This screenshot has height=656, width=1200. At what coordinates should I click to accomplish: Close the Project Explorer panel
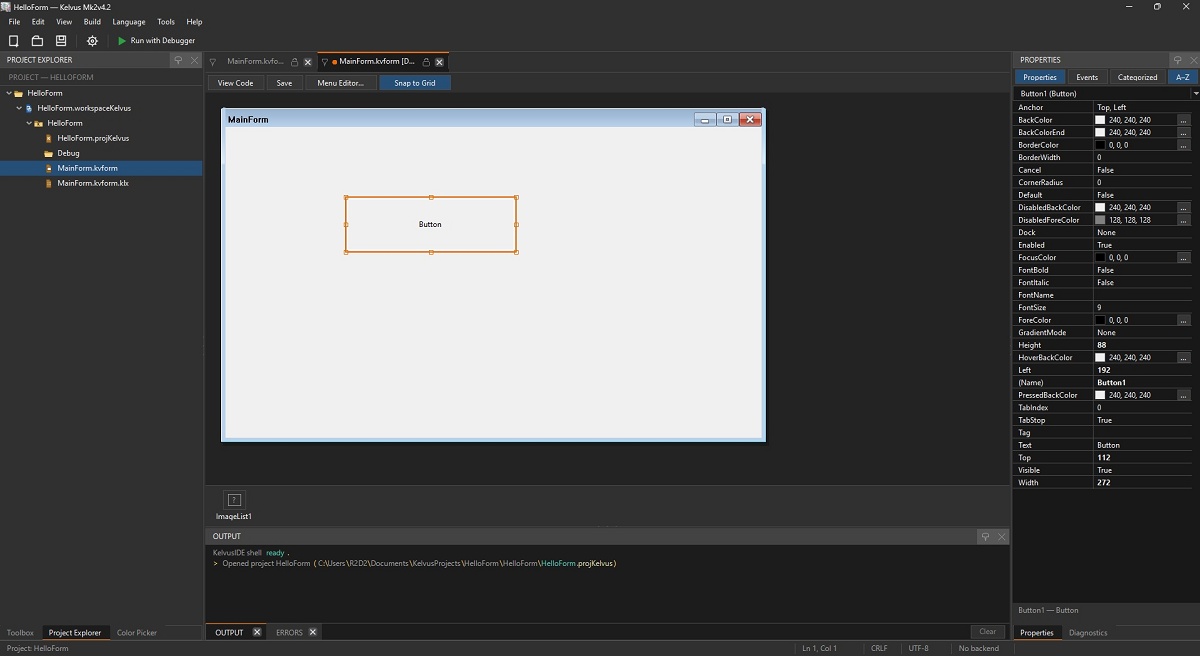click(x=194, y=60)
